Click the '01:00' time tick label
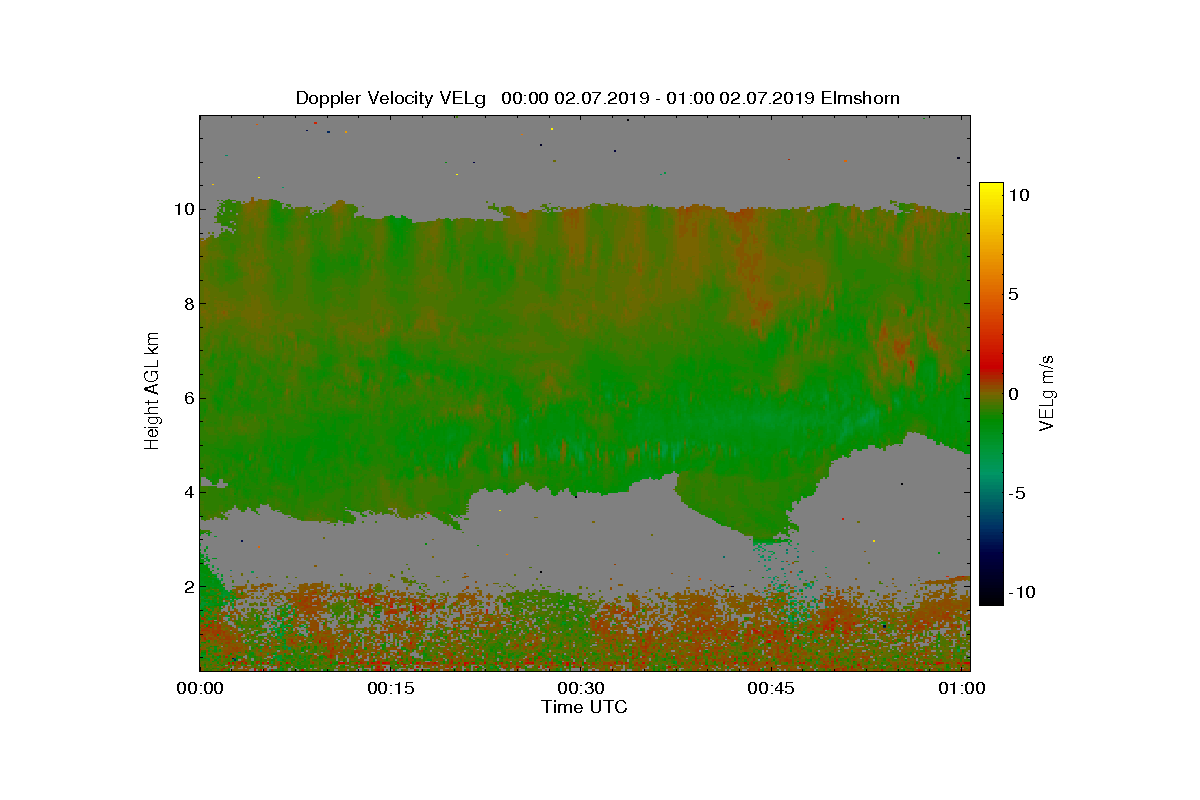 click(962, 688)
